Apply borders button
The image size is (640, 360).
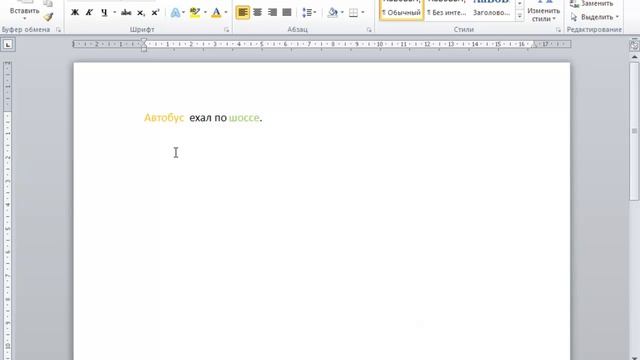click(353, 13)
